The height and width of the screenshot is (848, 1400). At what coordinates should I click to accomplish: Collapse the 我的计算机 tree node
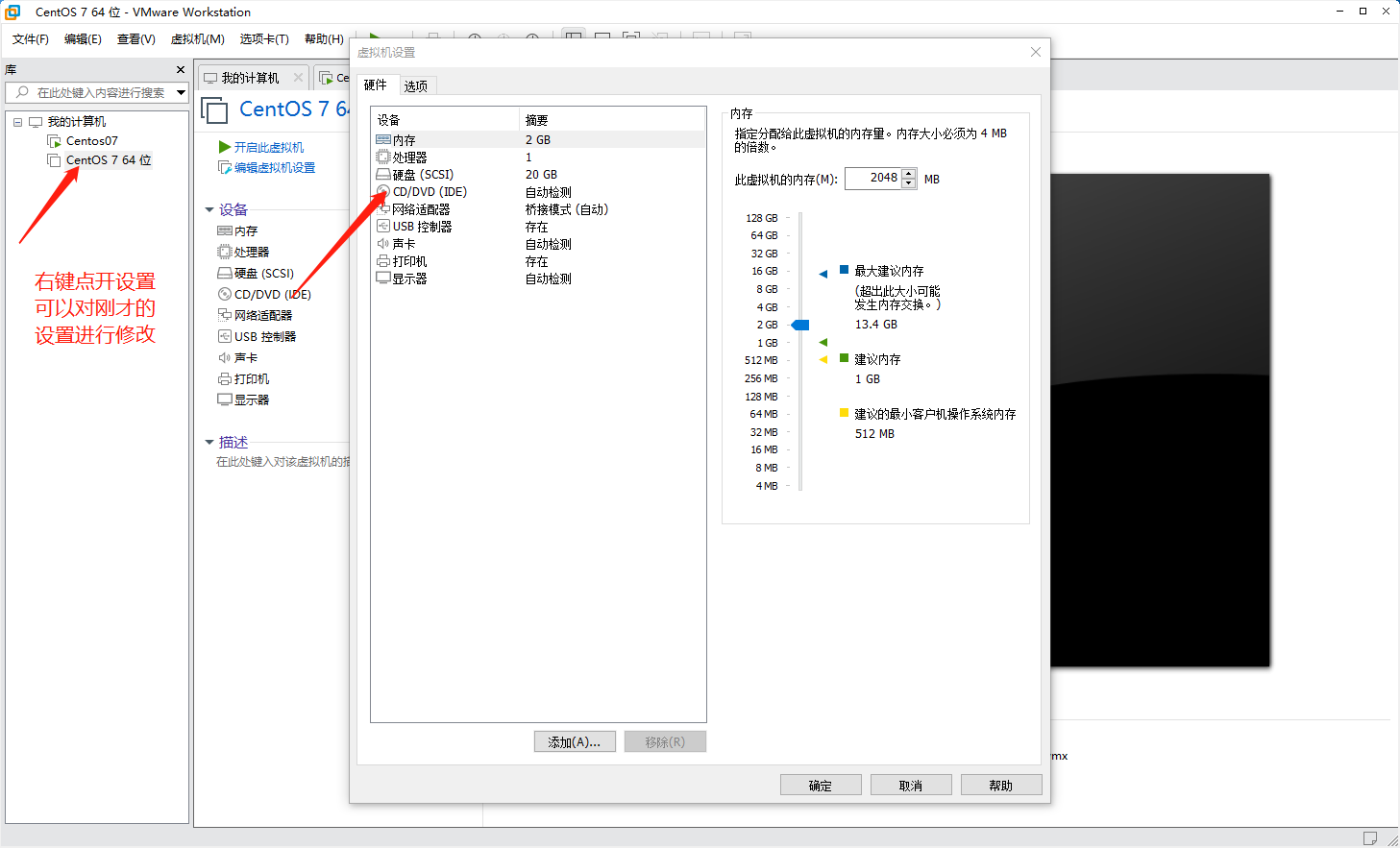click(17, 122)
